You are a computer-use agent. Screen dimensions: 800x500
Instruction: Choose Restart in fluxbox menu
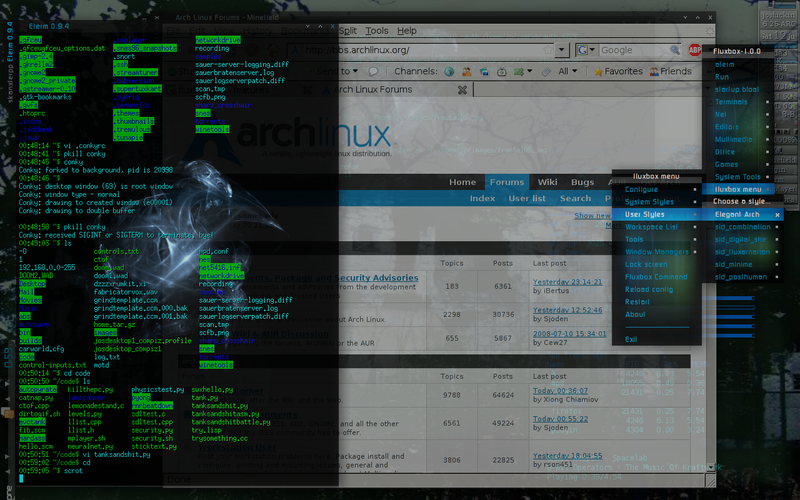point(656,302)
